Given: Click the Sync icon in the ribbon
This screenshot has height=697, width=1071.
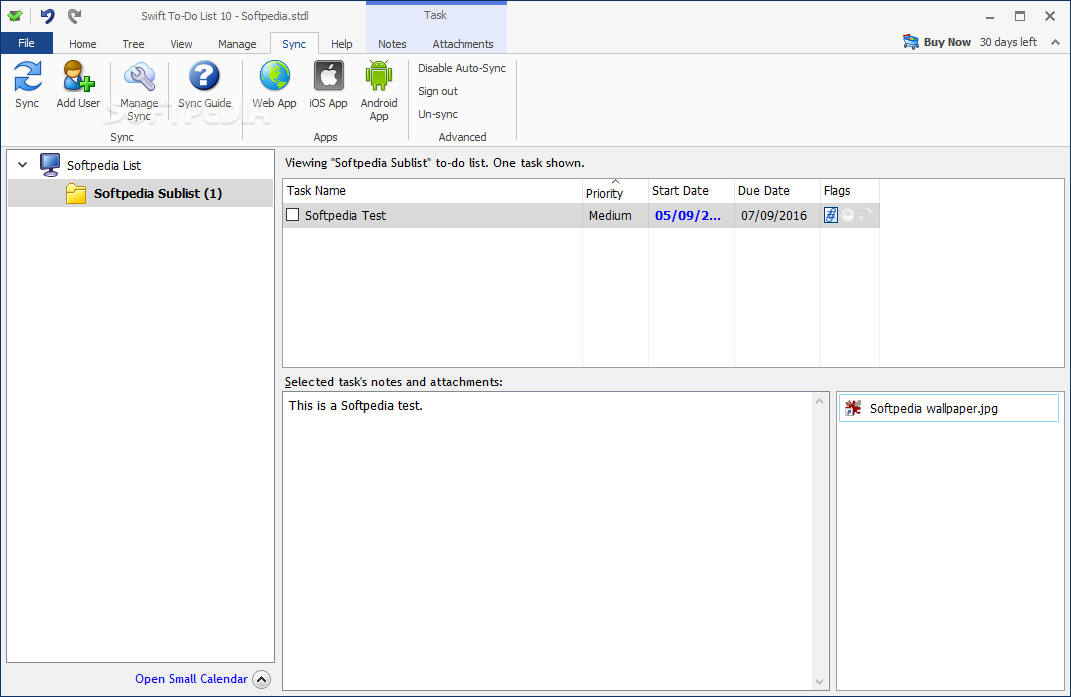Looking at the screenshot, I should click(x=28, y=76).
